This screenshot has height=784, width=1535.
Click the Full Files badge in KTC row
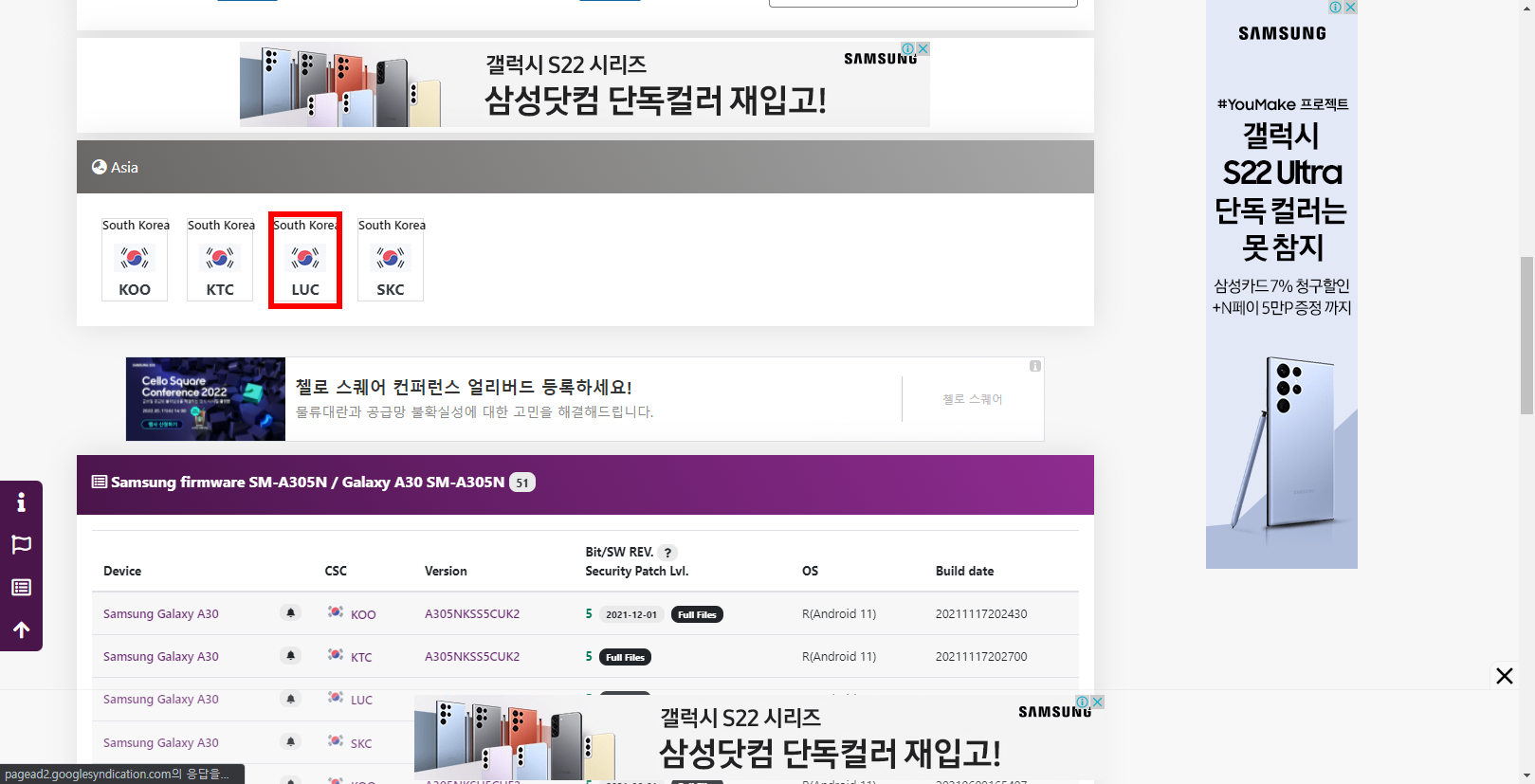click(625, 657)
